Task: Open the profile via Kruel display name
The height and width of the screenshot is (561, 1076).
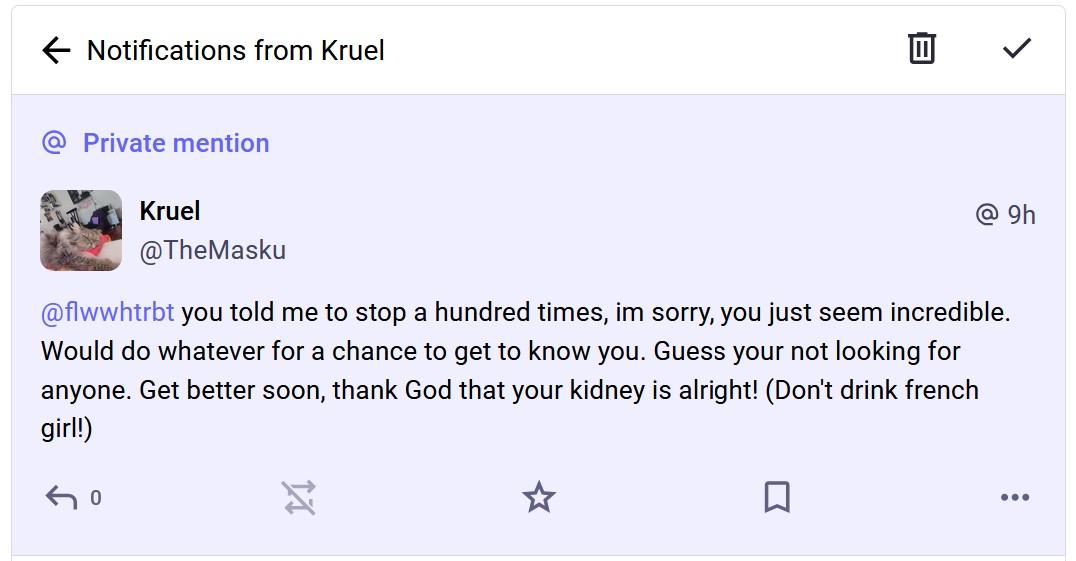Action: 170,211
